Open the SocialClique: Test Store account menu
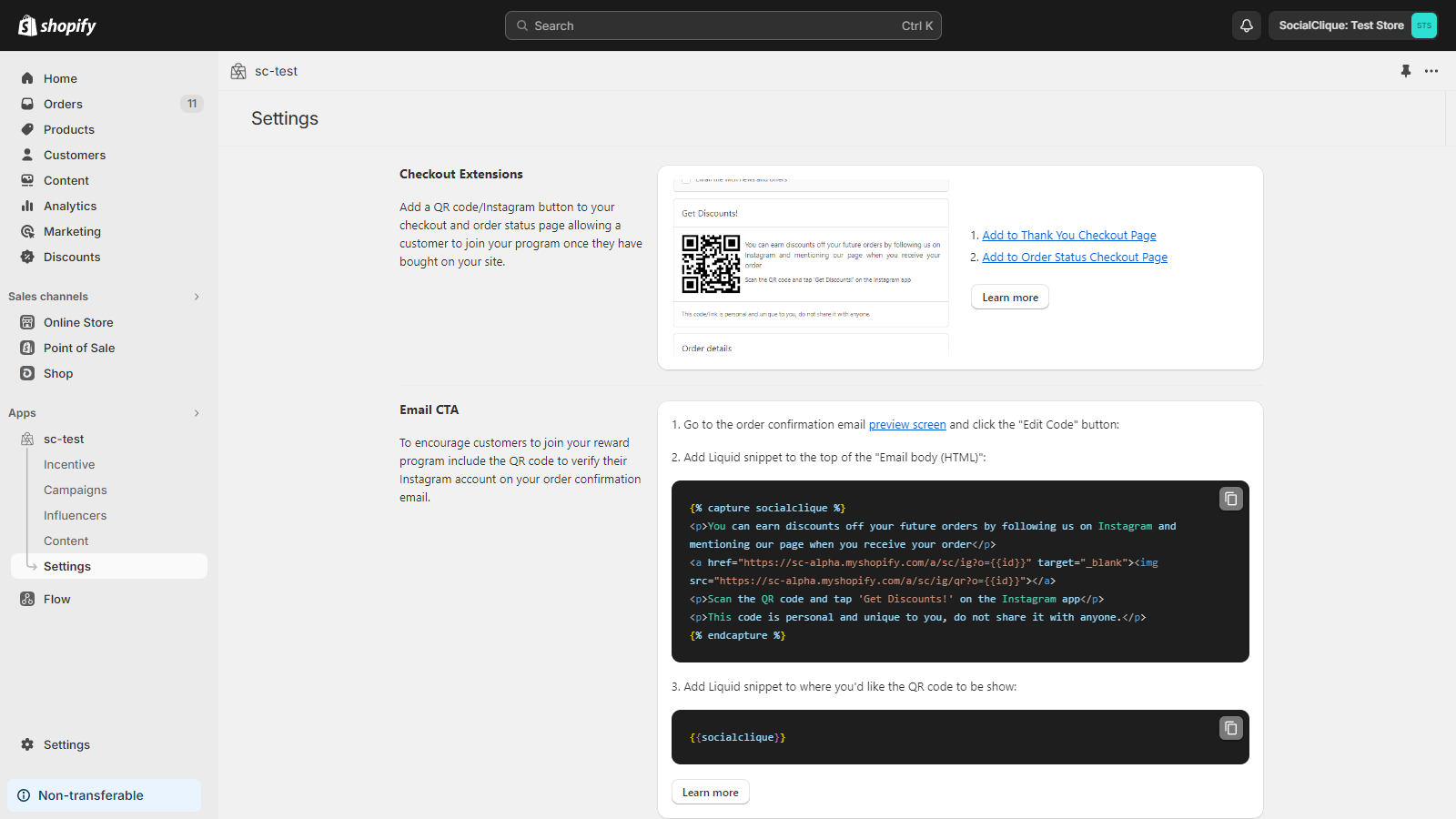 1353,25
